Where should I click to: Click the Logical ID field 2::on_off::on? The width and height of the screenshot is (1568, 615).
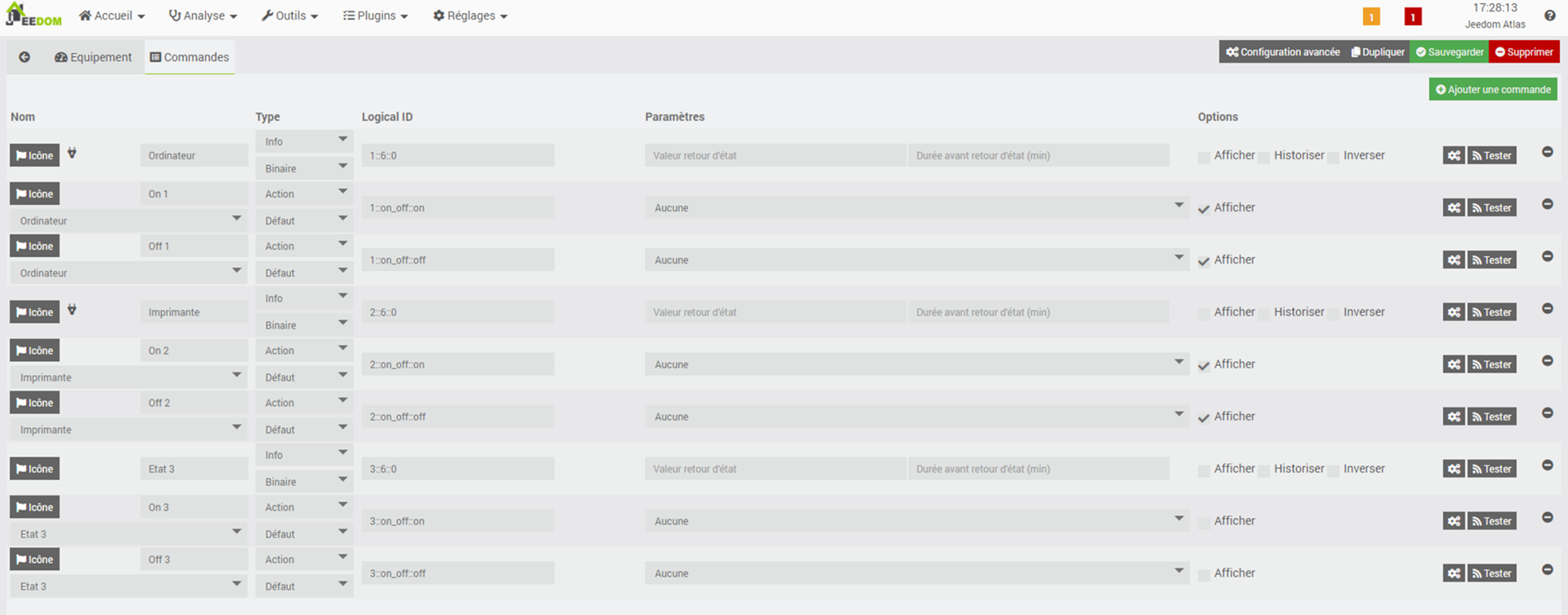click(458, 364)
